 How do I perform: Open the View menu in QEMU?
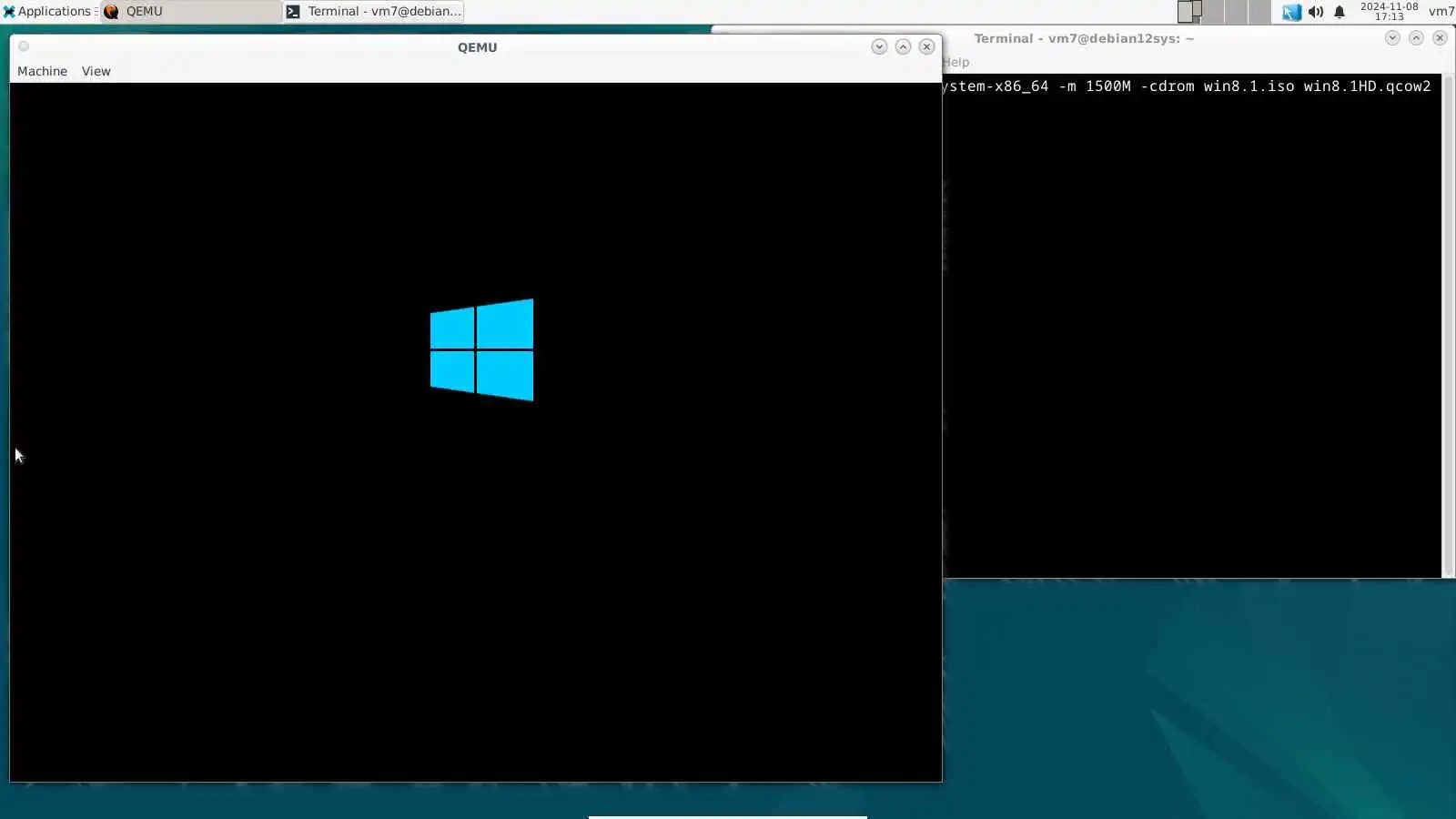[96, 71]
